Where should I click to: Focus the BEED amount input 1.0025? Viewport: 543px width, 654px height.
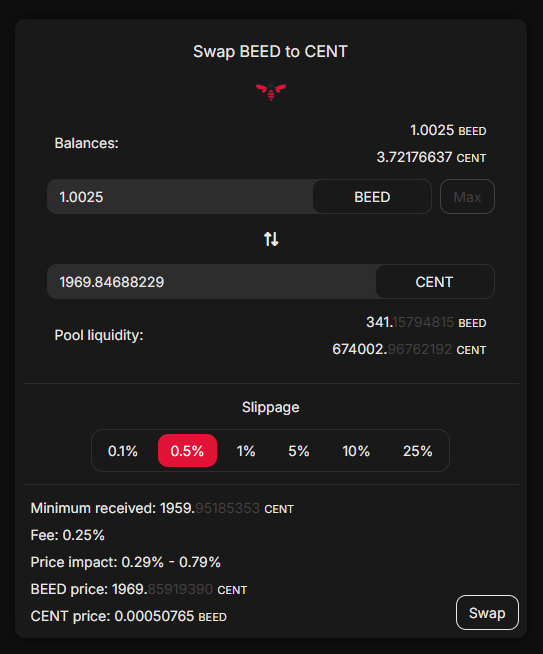click(180, 196)
